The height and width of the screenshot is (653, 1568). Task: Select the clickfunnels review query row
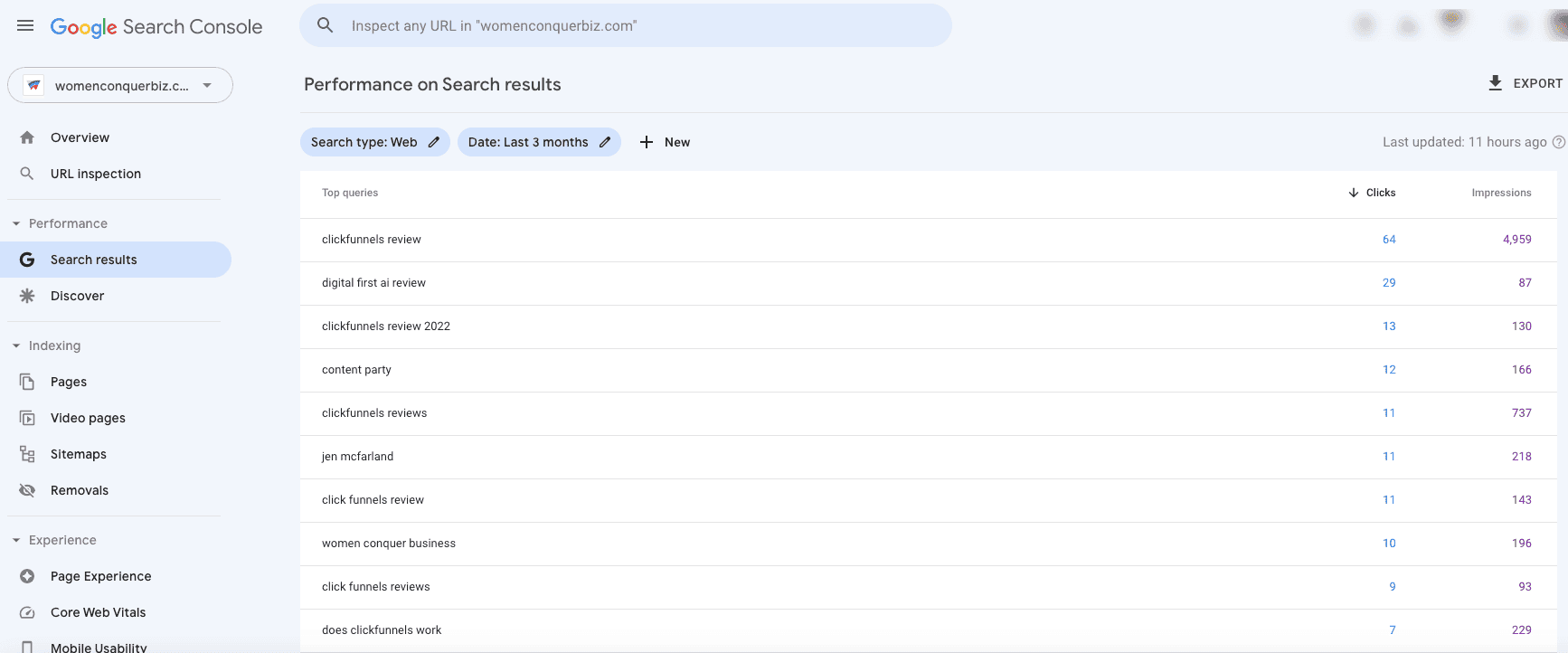[x=929, y=240]
